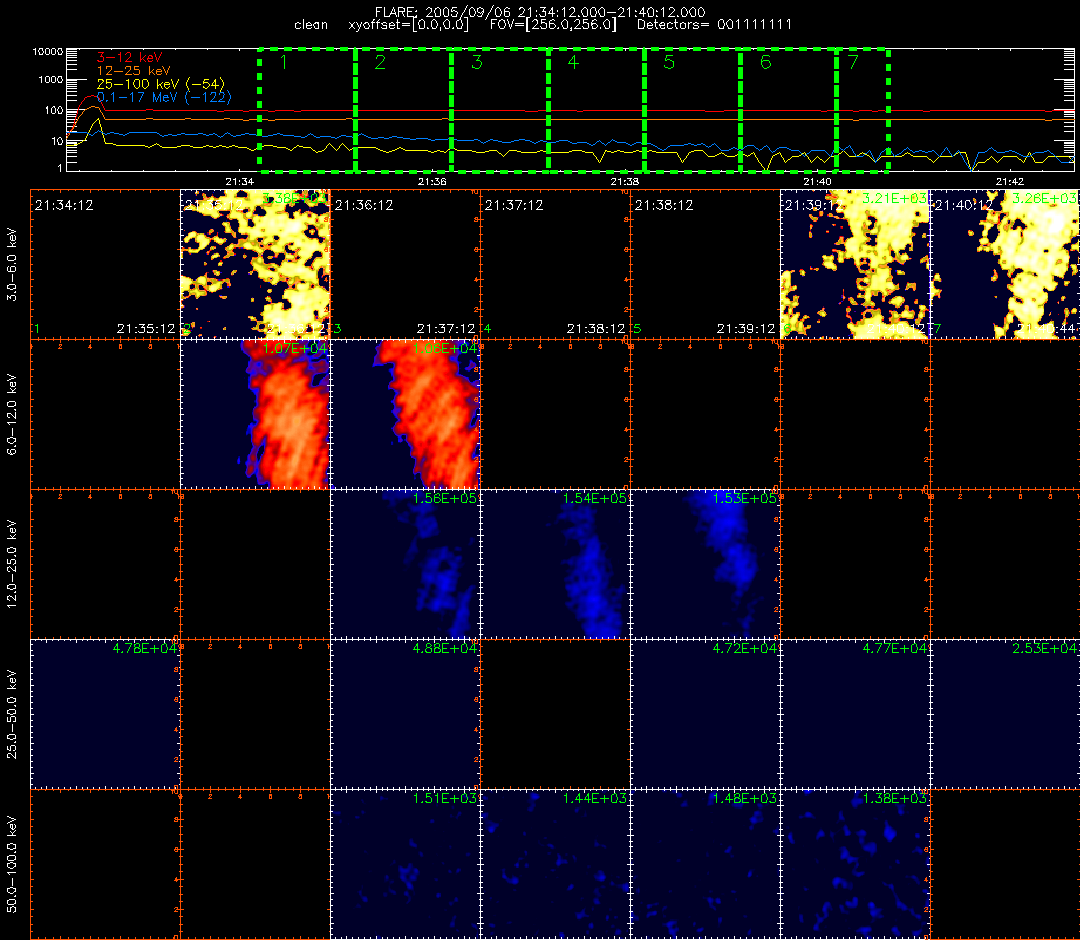Select interval marker 5 on the light curve

(669, 62)
